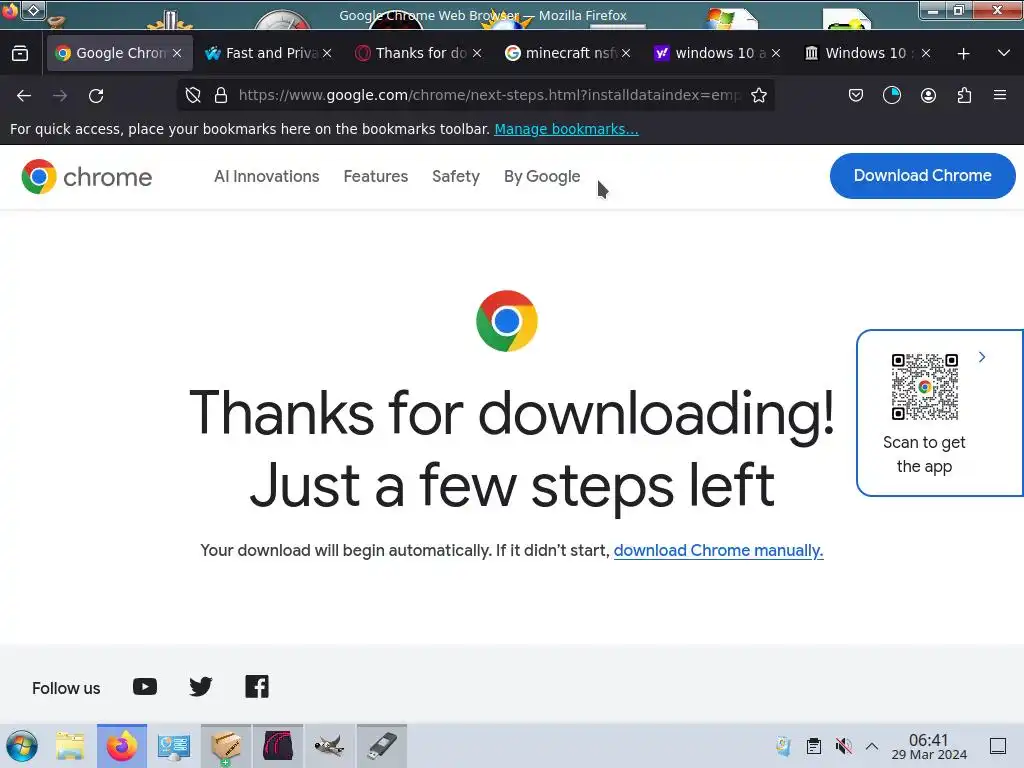Open Manage bookmarks link
The width and height of the screenshot is (1024, 768).
(566, 129)
